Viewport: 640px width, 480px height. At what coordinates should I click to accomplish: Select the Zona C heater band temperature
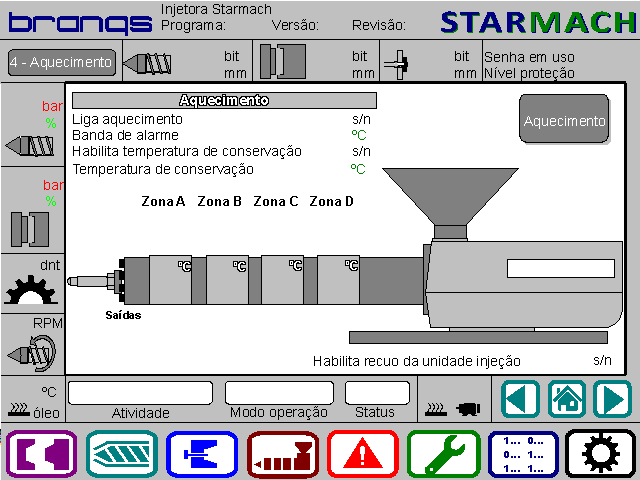282,280
